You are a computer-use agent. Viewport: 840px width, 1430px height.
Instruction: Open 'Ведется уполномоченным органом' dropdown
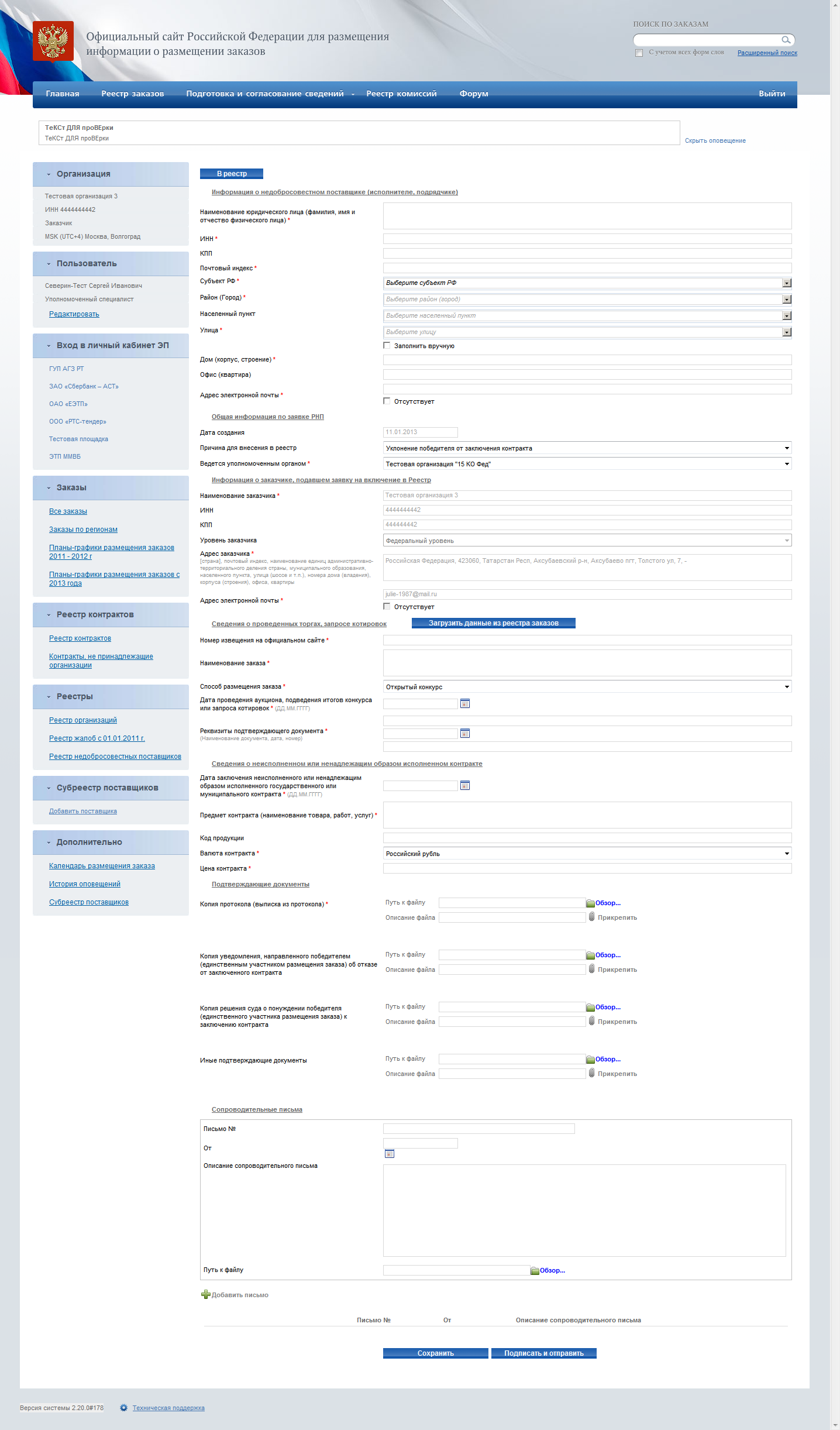587,464
